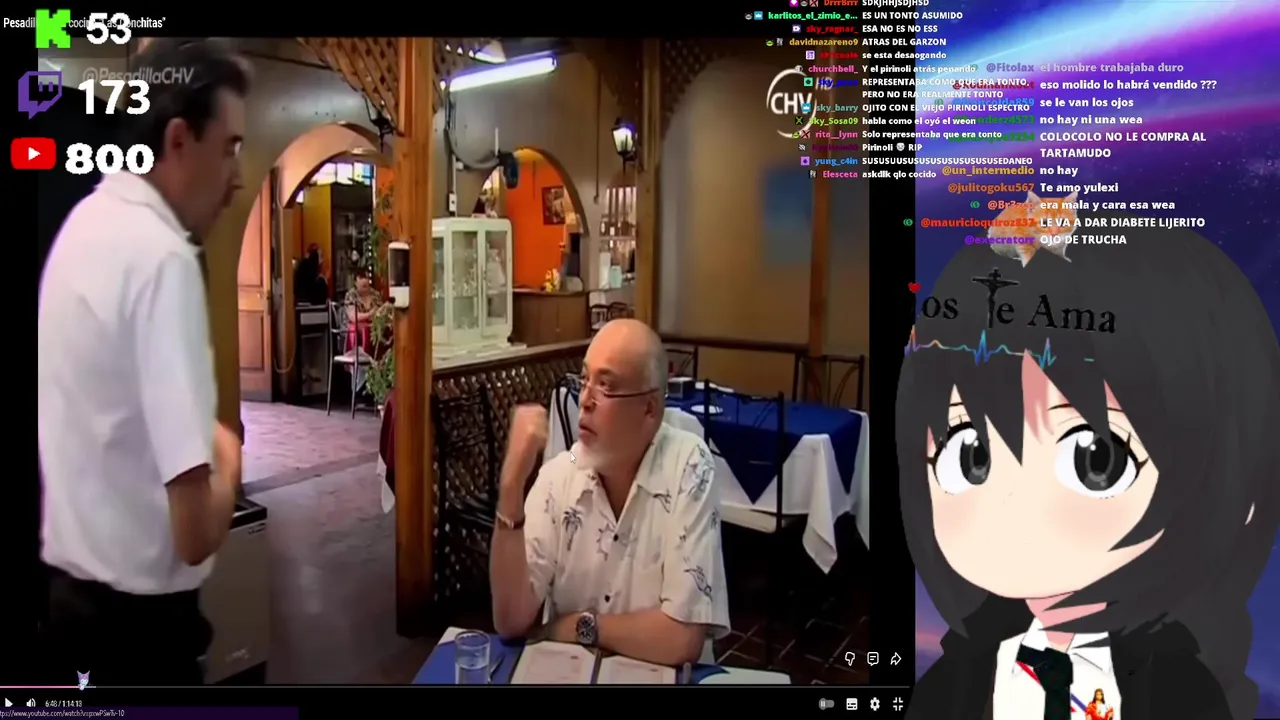The width and height of the screenshot is (1280, 720).
Task: Exit fullscreen in the YouTube player
Action: pyautogui.click(x=897, y=705)
